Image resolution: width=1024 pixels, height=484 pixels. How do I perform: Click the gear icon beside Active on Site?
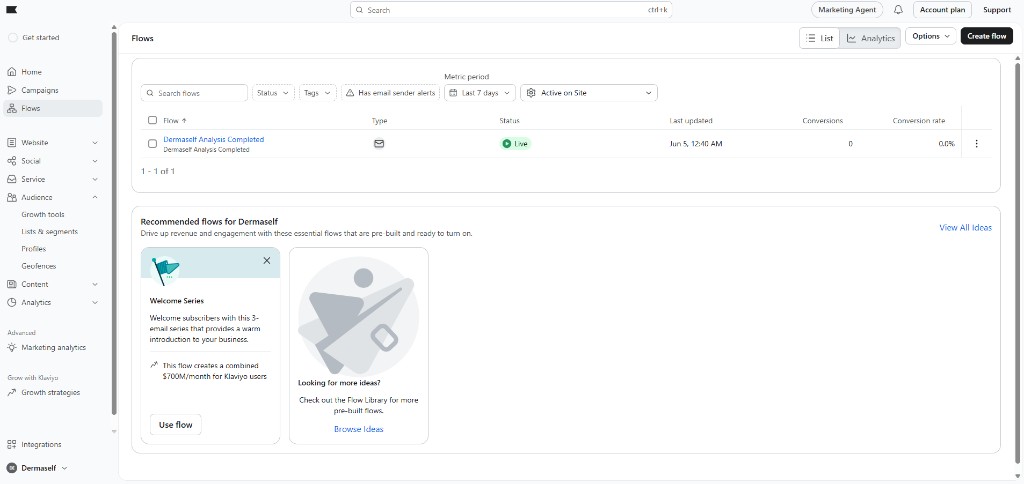(x=531, y=93)
